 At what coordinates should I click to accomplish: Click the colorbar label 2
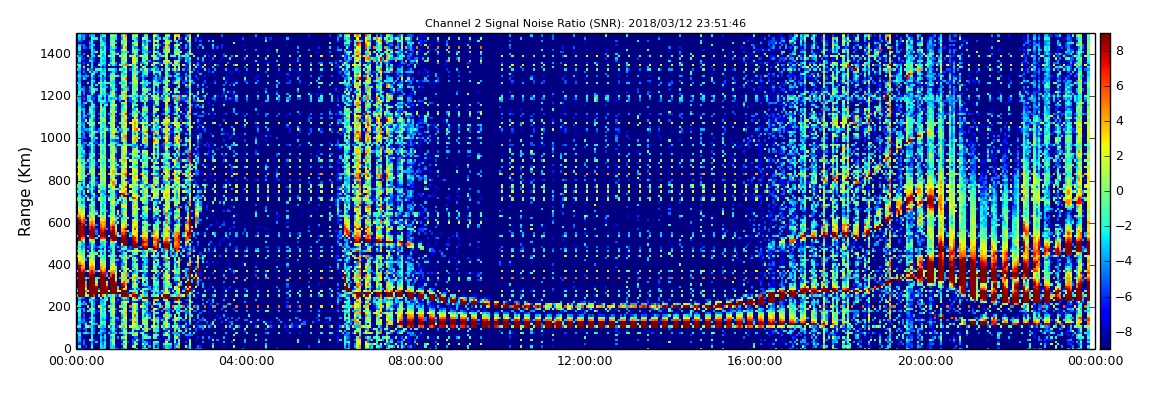pyautogui.click(x=1120, y=156)
